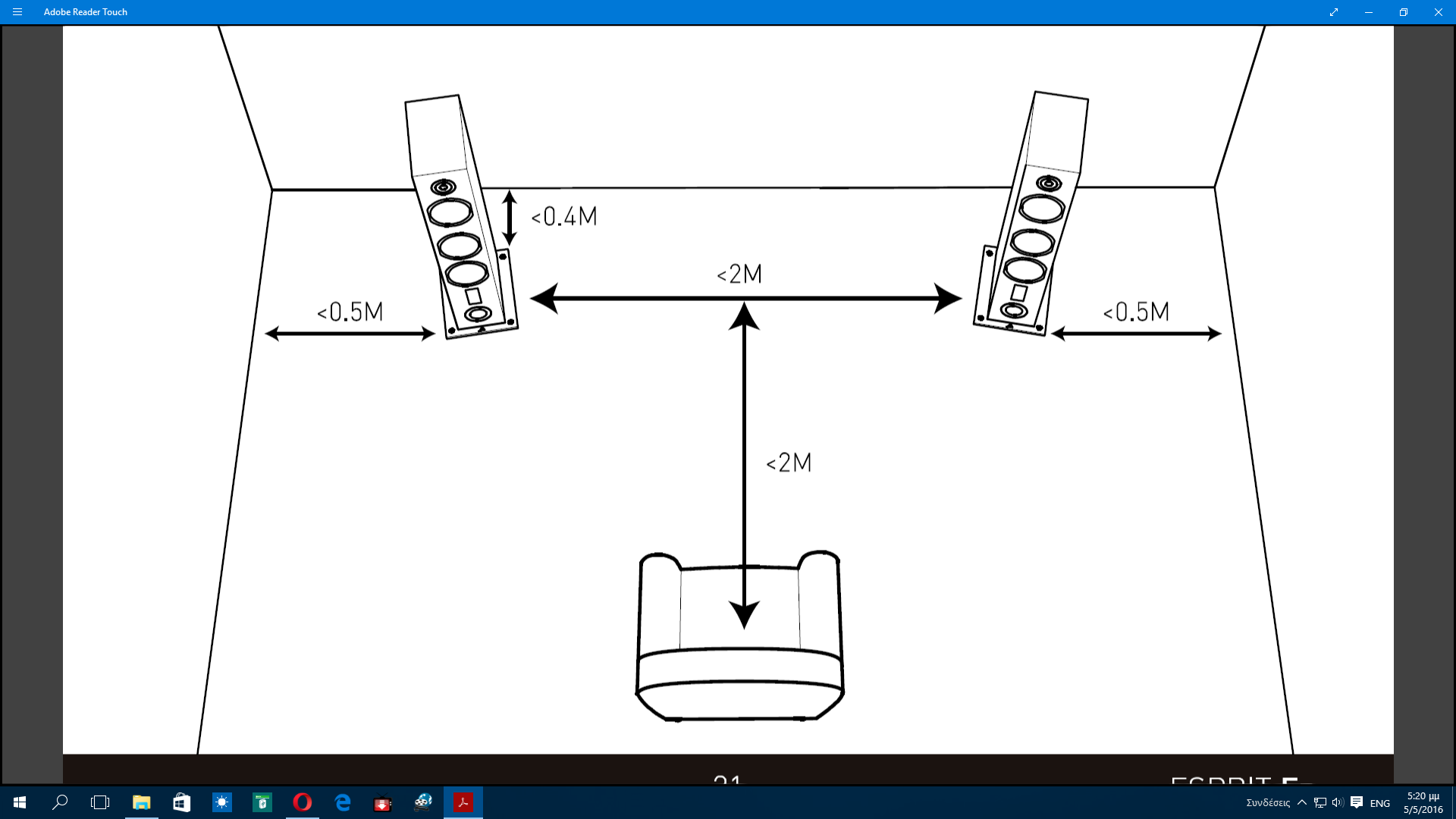Expand hidden system tray icons chevron

1302,802
